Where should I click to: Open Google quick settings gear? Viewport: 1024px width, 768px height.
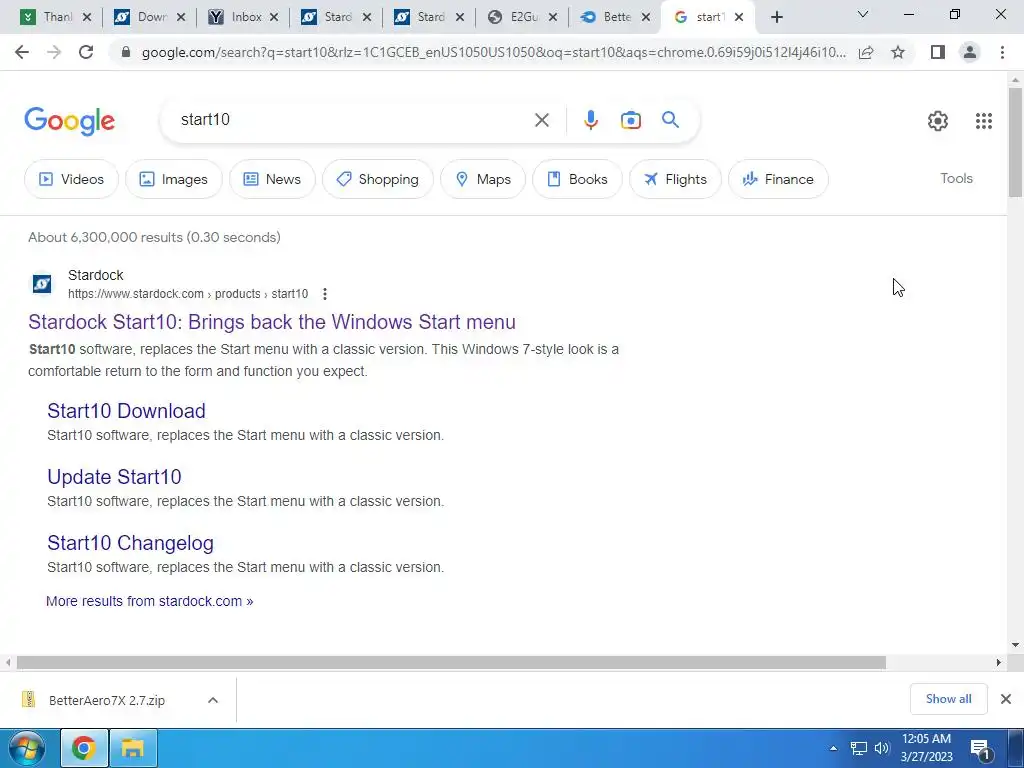tap(938, 121)
